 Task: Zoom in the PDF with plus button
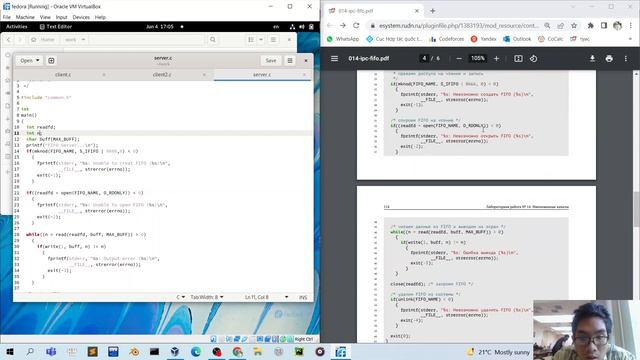[x=496, y=58]
